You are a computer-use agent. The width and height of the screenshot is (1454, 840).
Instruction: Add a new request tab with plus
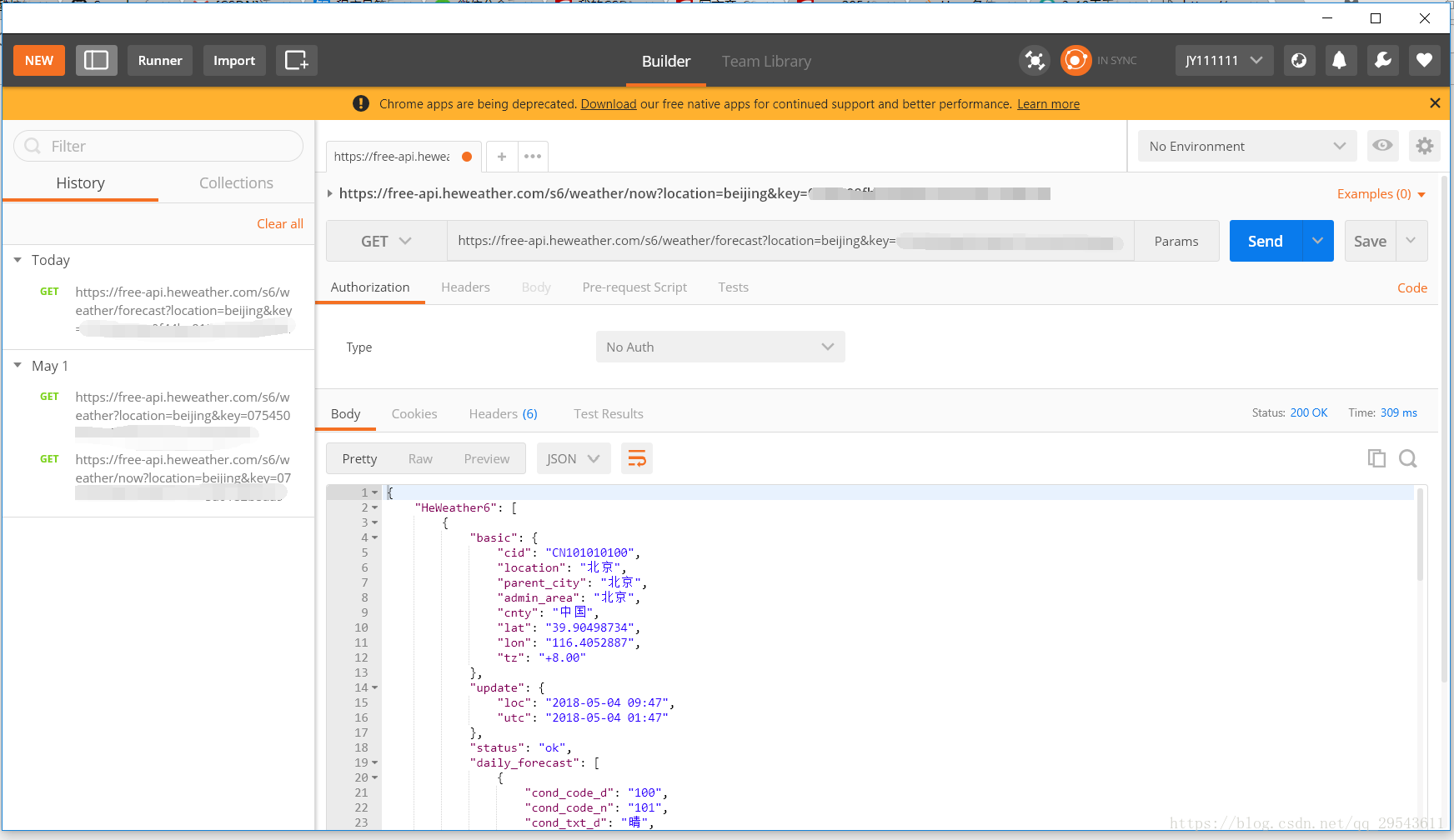(x=502, y=156)
